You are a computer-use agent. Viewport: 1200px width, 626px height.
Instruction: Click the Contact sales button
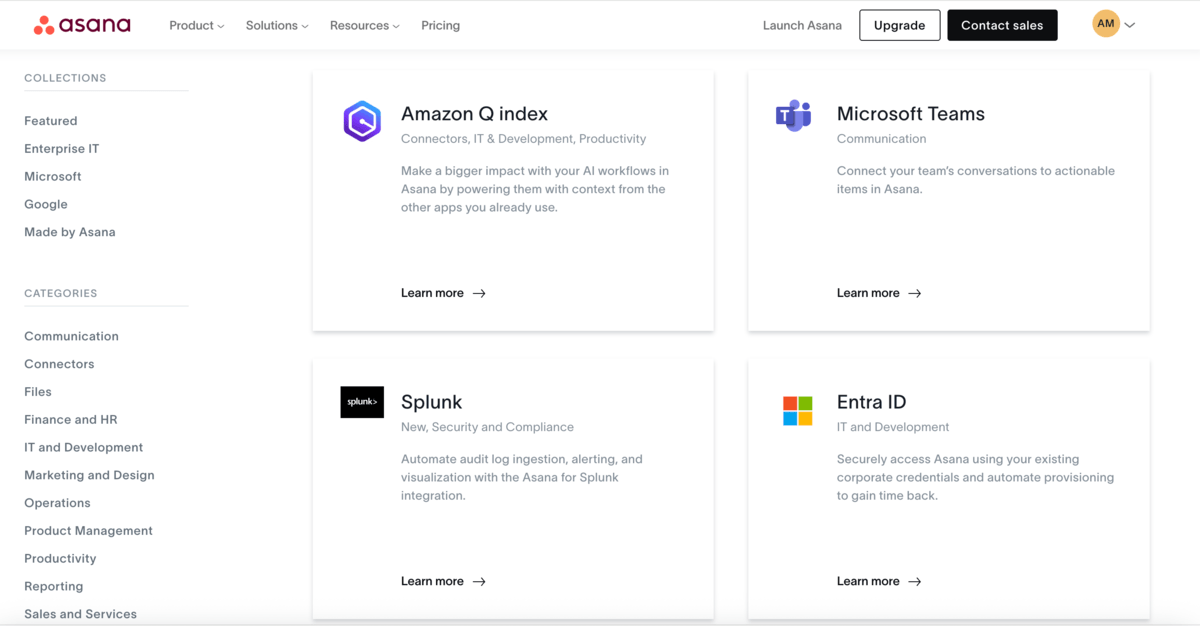[1002, 25]
